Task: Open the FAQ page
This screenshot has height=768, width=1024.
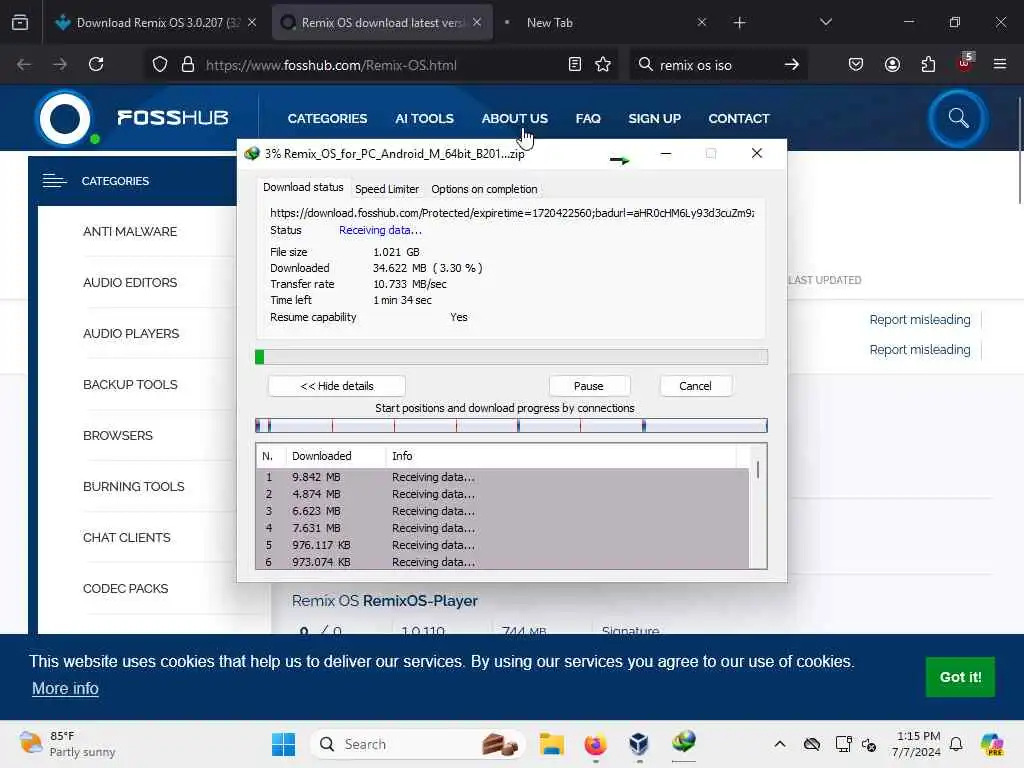Action: tap(588, 119)
